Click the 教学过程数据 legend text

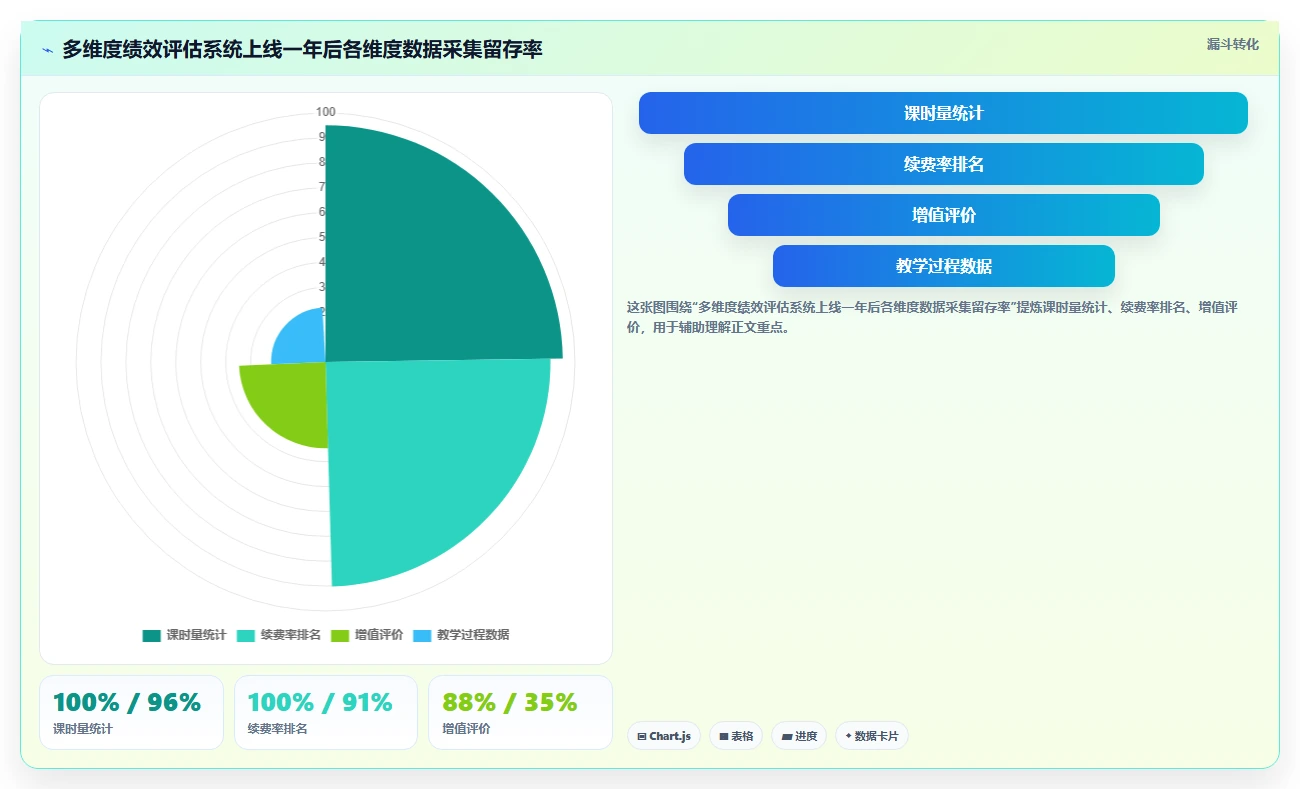pos(473,635)
